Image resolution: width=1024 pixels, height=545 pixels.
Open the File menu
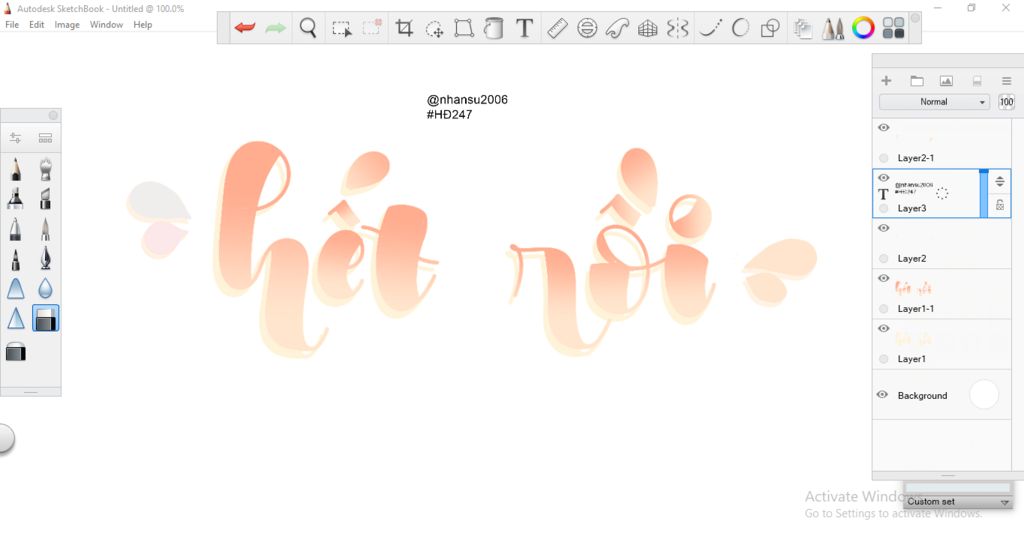(12, 25)
